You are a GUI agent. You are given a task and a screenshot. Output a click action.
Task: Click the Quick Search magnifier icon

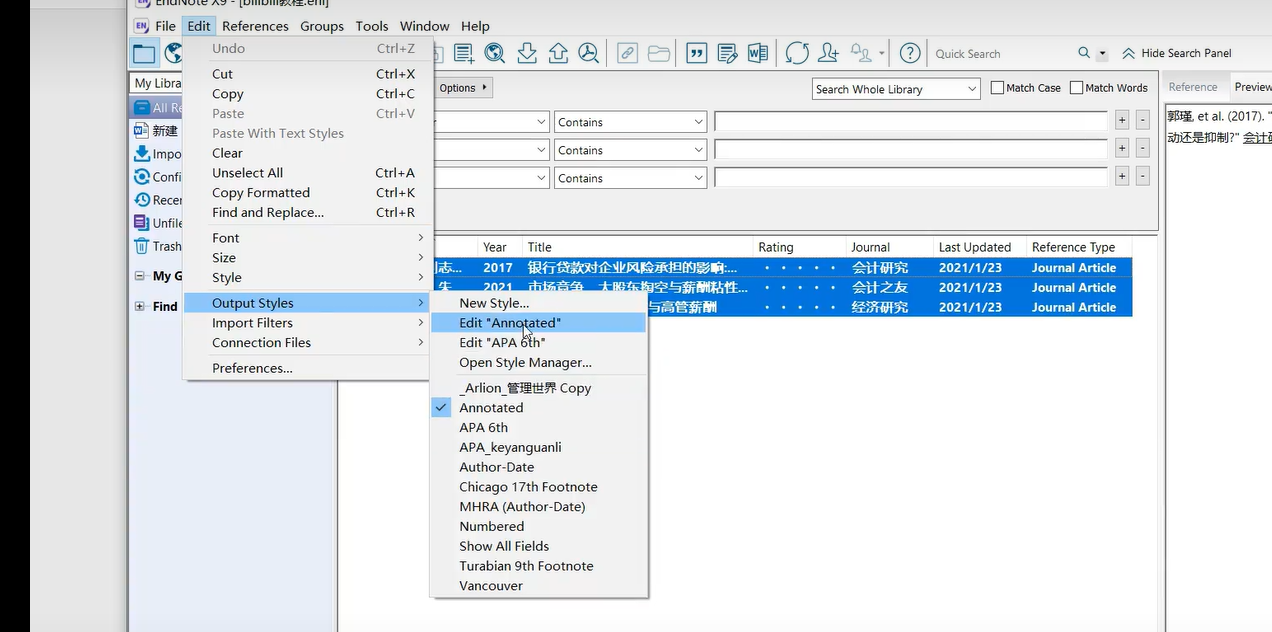[1084, 53]
